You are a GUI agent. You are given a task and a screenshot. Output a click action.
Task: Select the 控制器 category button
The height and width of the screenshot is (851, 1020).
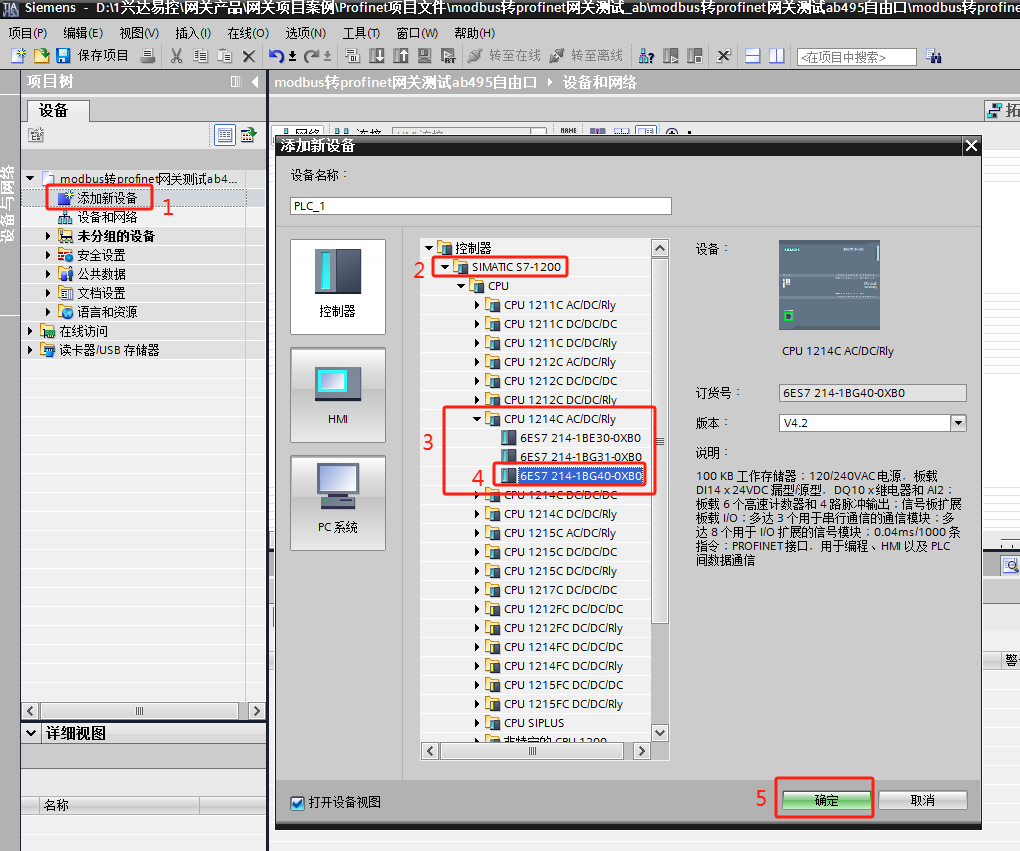[338, 287]
